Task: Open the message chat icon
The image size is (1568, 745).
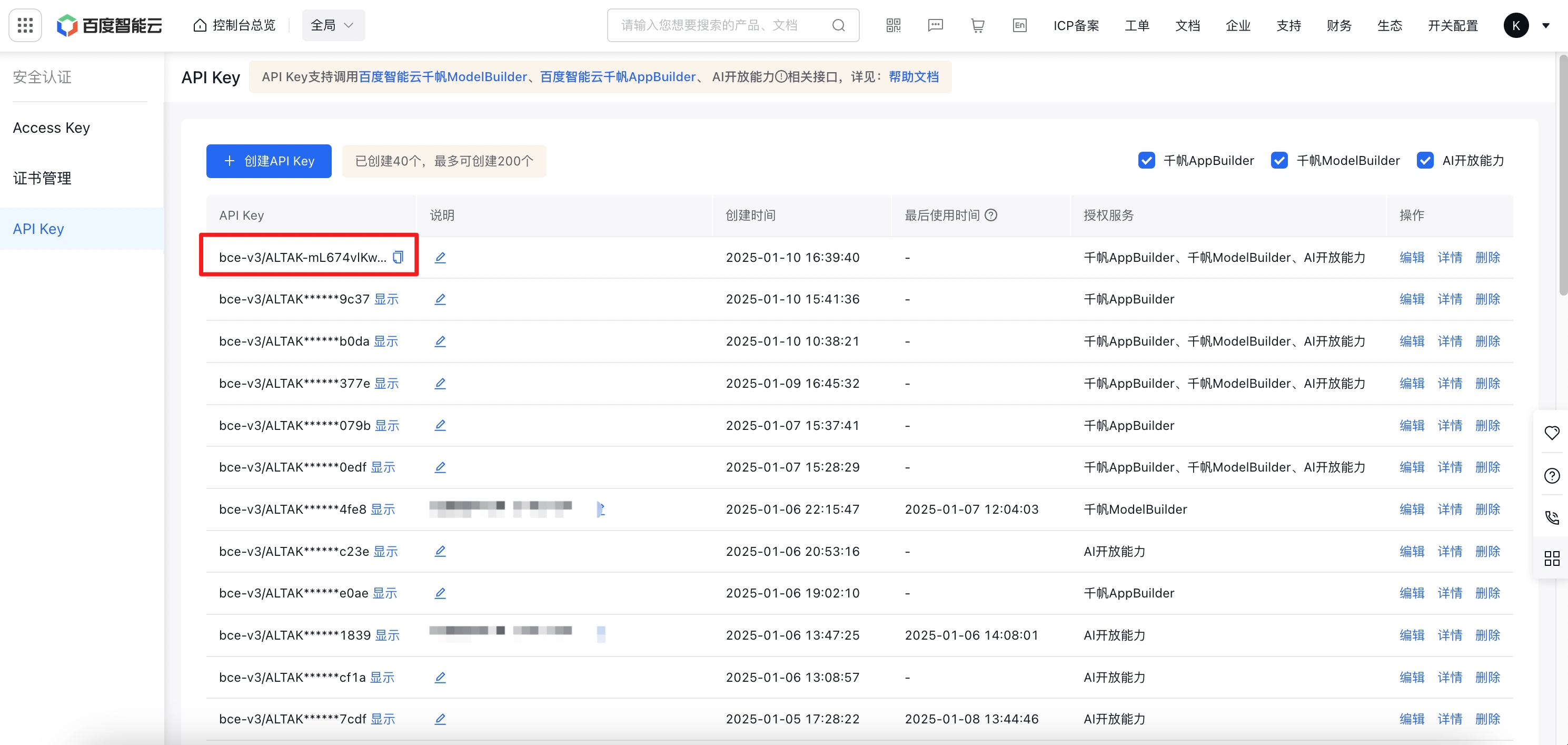Action: tap(935, 25)
